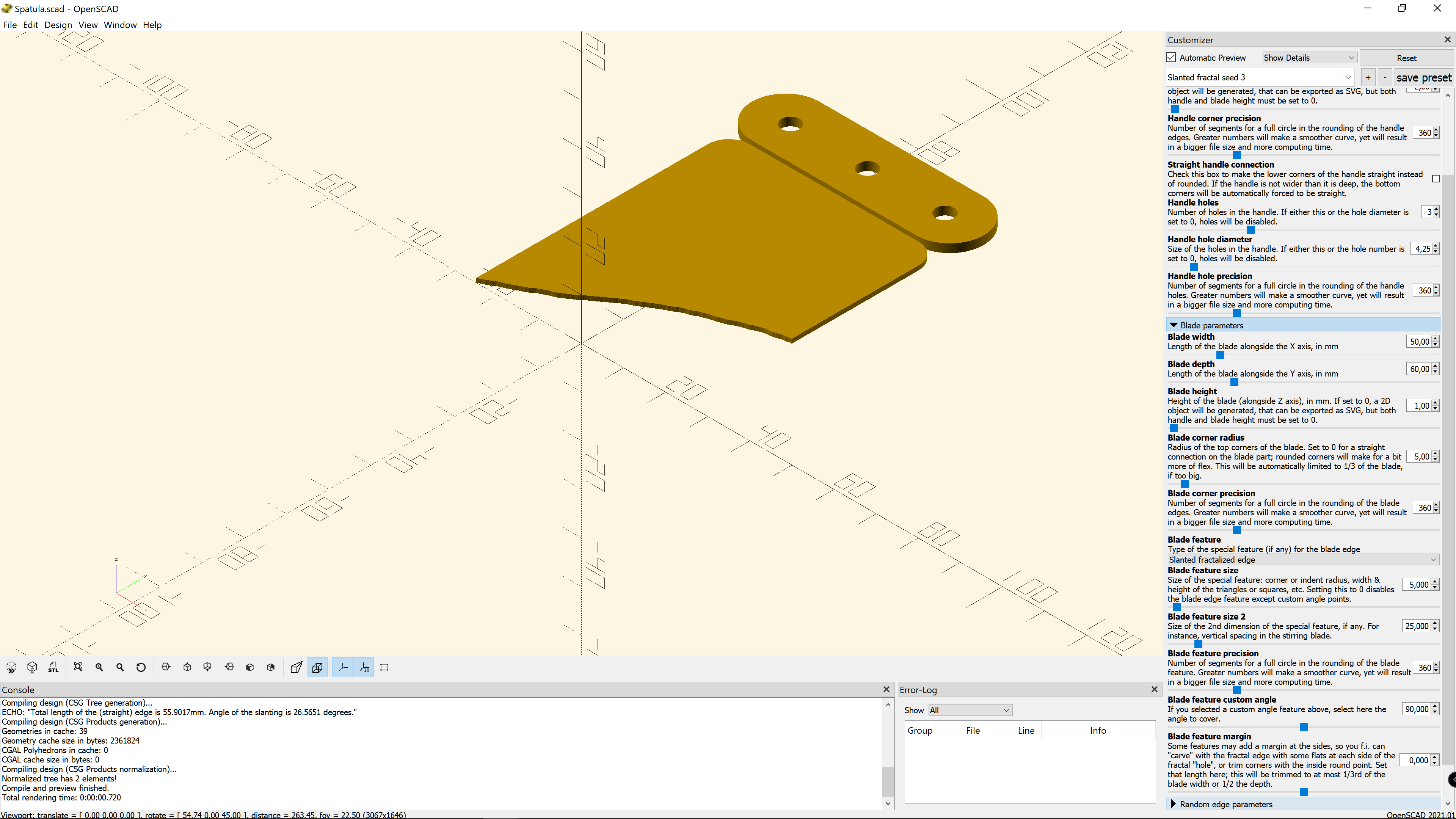Add a preset with the plus button
This screenshot has height=819, width=1456.
pos(1368,77)
